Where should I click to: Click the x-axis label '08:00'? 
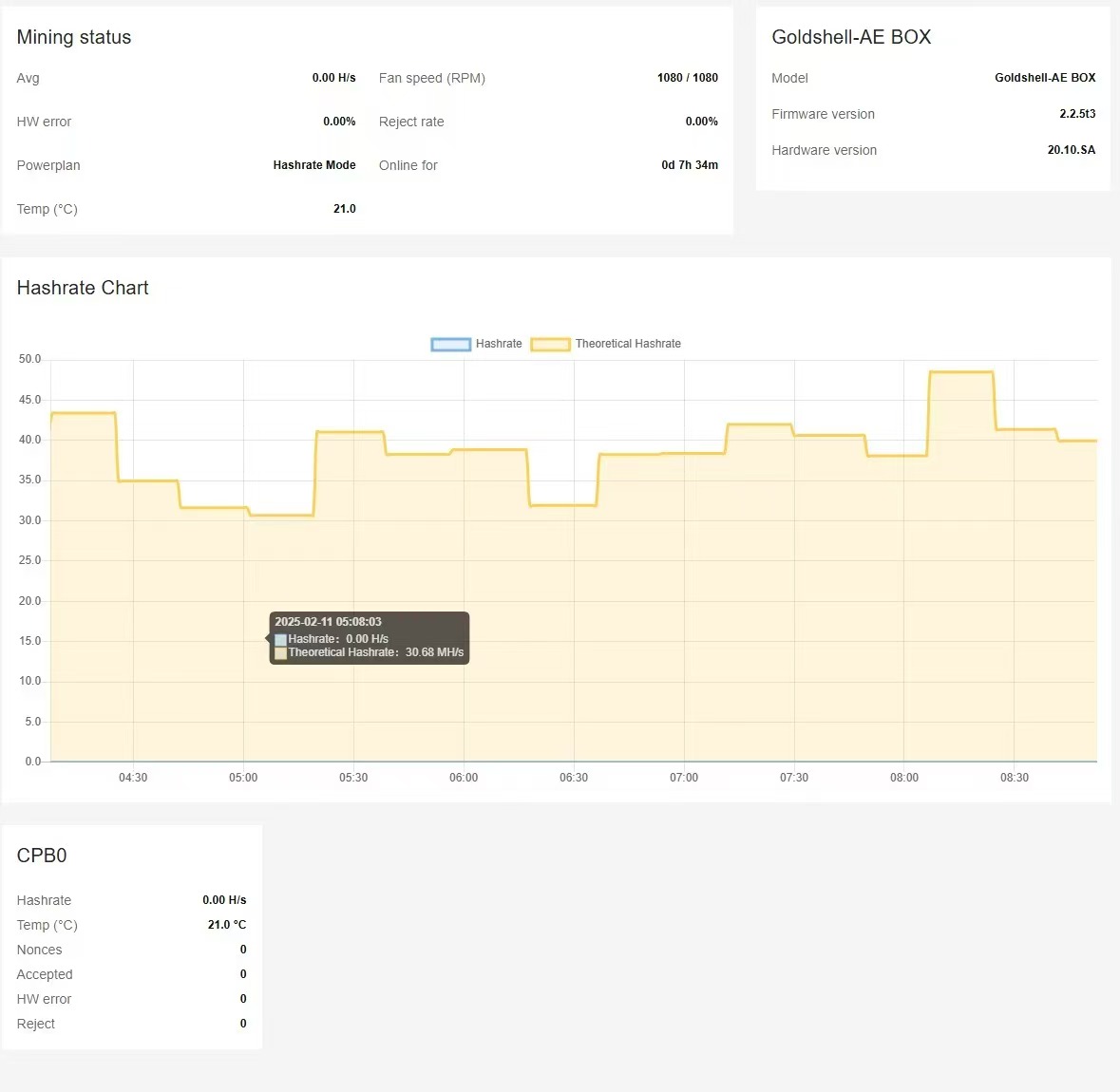[904, 778]
